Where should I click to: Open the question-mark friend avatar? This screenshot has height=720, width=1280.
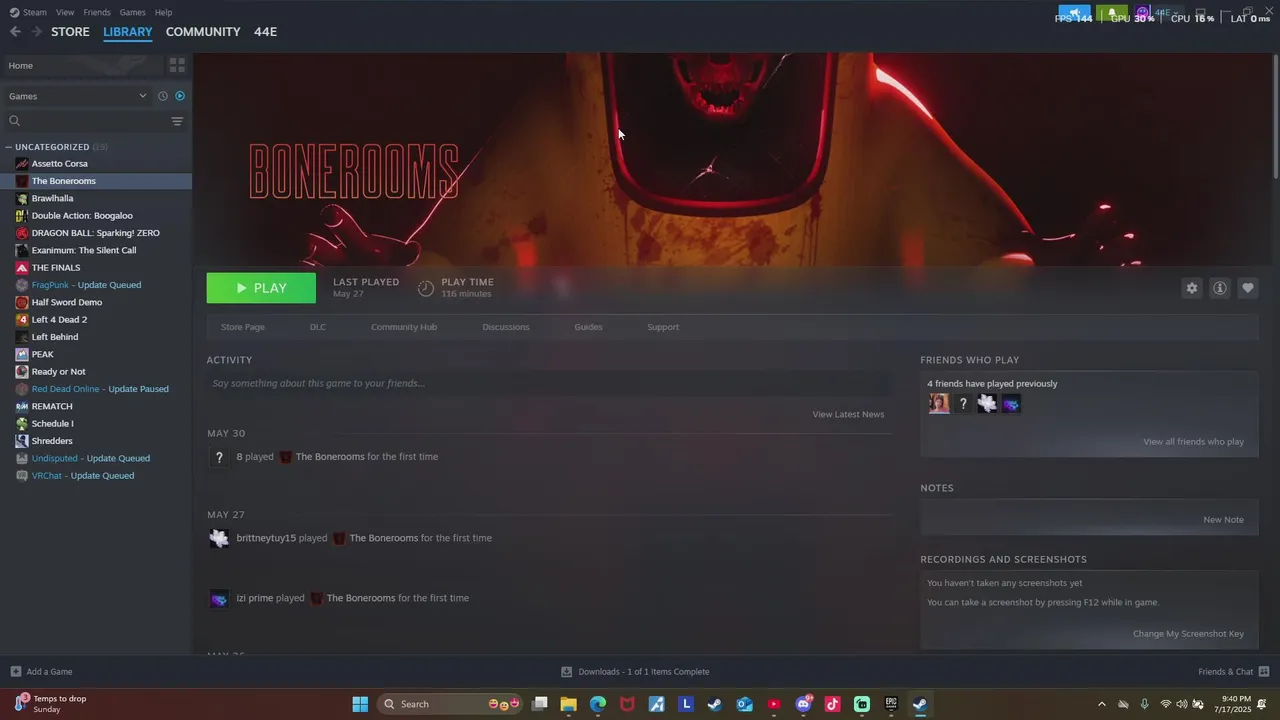tap(963, 404)
